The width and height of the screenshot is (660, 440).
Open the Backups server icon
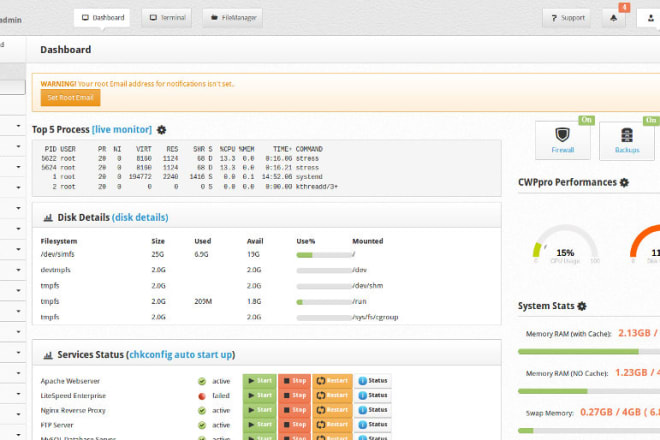coord(627,135)
